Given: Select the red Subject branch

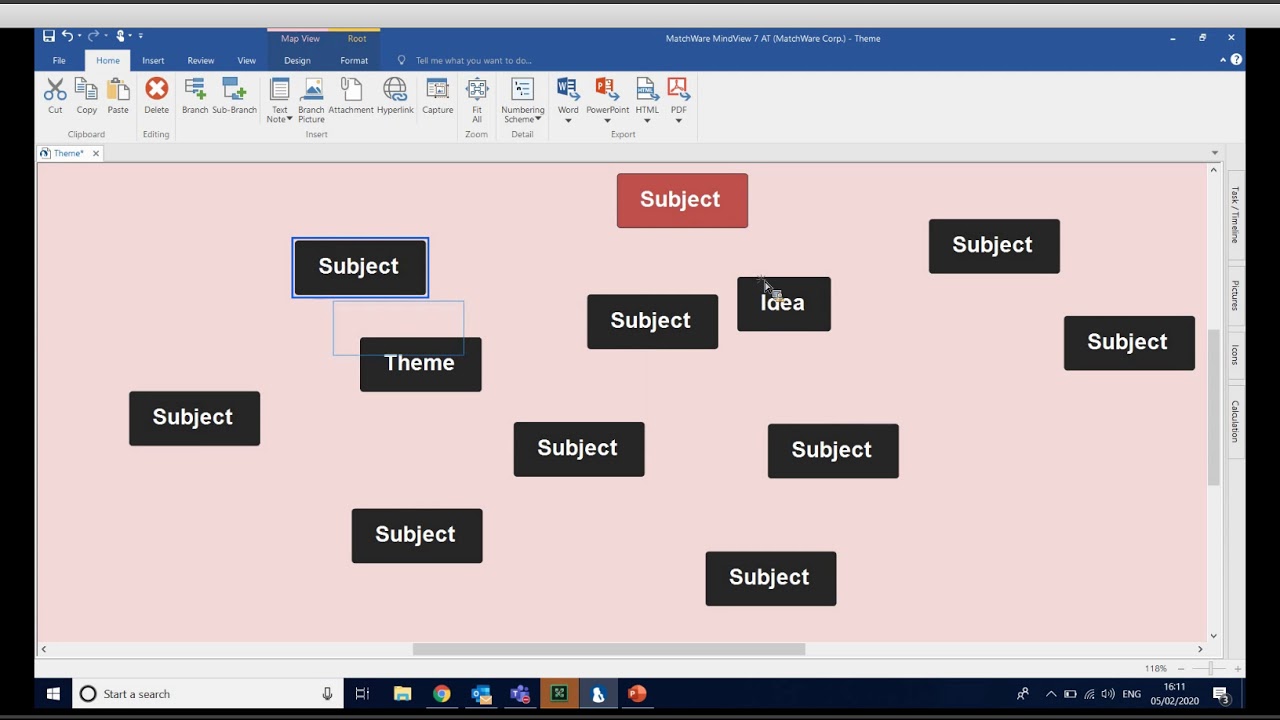Looking at the screenshot, I should point(682,200).
